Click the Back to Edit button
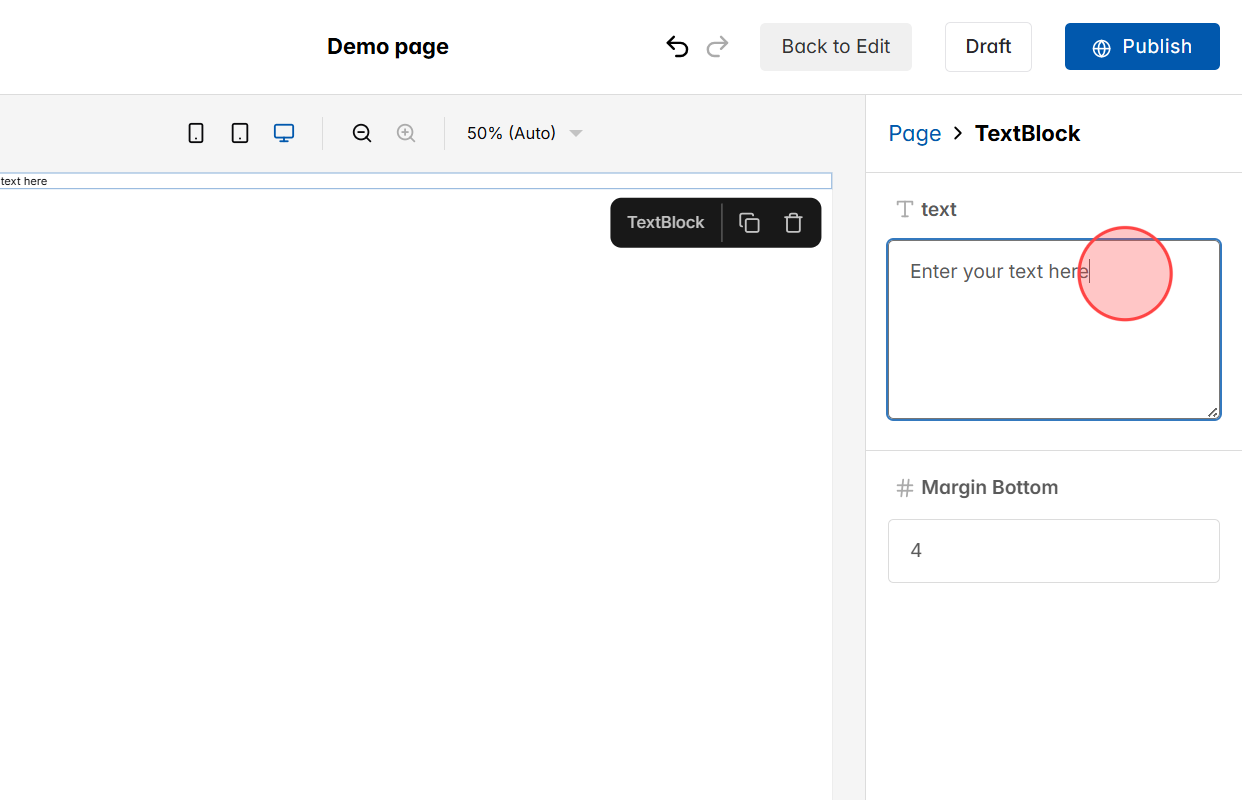Image resolution: width=1242 pixels, height=800 pixels. click(x=835, y=46)
